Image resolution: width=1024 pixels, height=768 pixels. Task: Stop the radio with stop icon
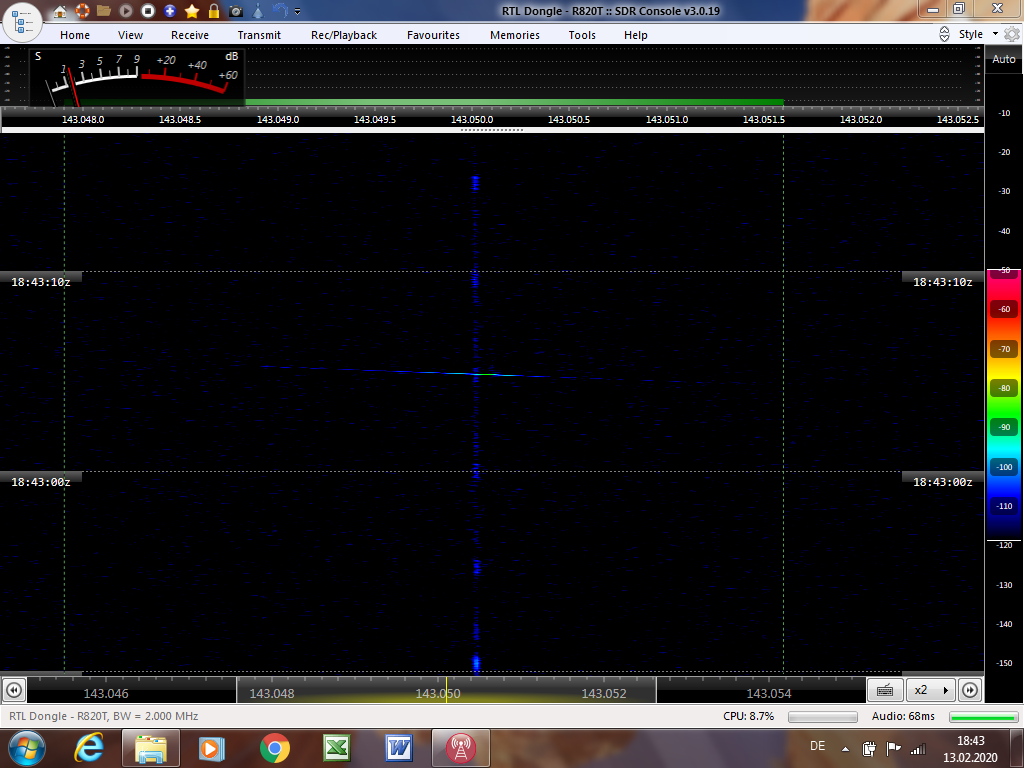point(148,11)
